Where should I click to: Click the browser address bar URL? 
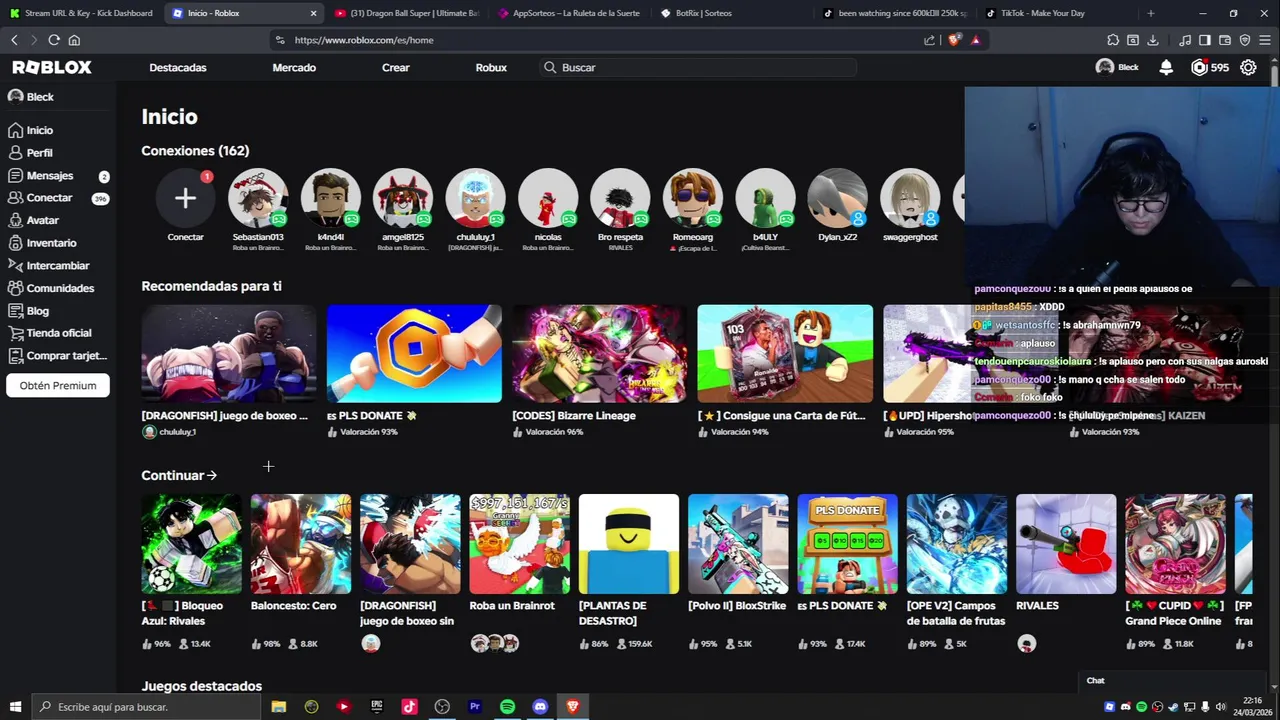364,40
